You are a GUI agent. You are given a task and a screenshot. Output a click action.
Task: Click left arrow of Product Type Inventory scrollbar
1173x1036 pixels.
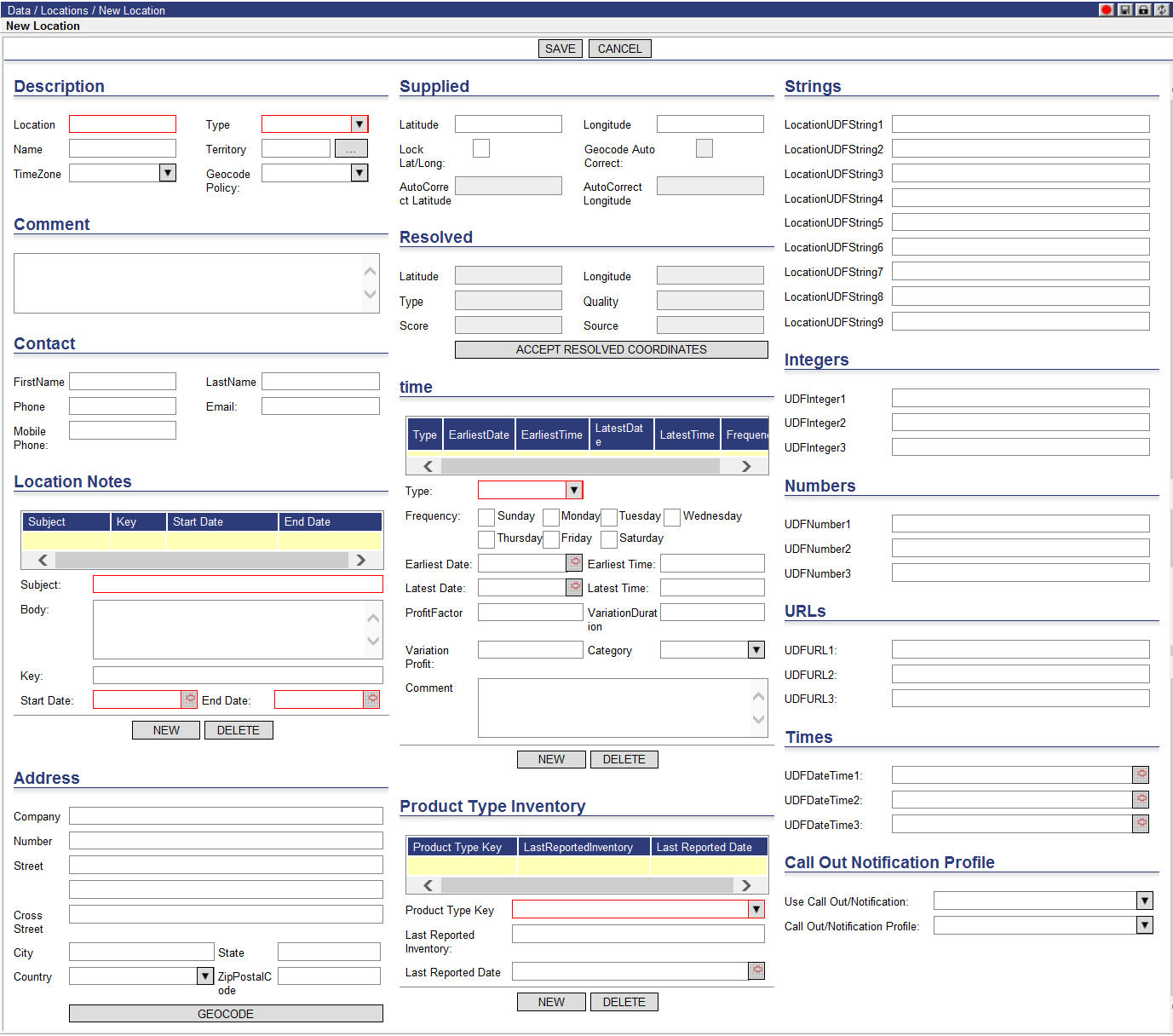coord(428,885)
